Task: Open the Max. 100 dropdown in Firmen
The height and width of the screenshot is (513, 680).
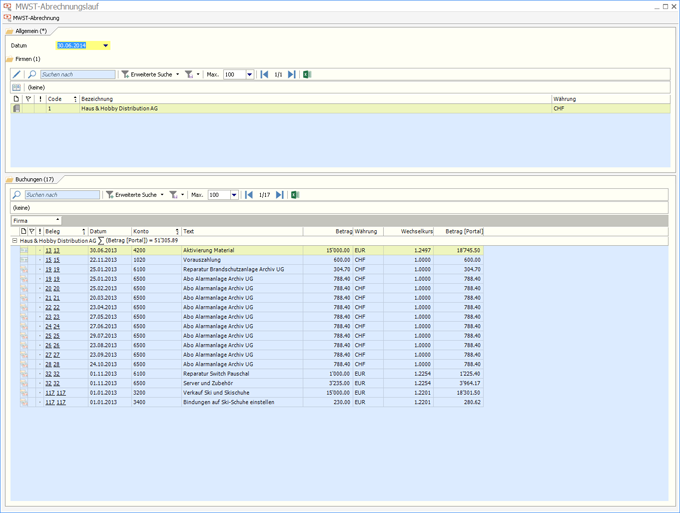Action: coord(249,75)
